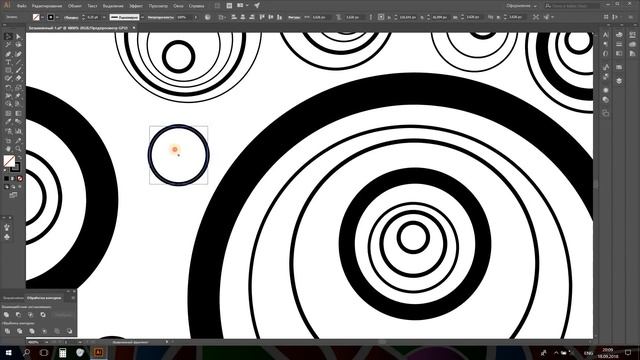640x360 pixels.
Task: Select the Paintbrush tool
Action: (x=18, y=70)
